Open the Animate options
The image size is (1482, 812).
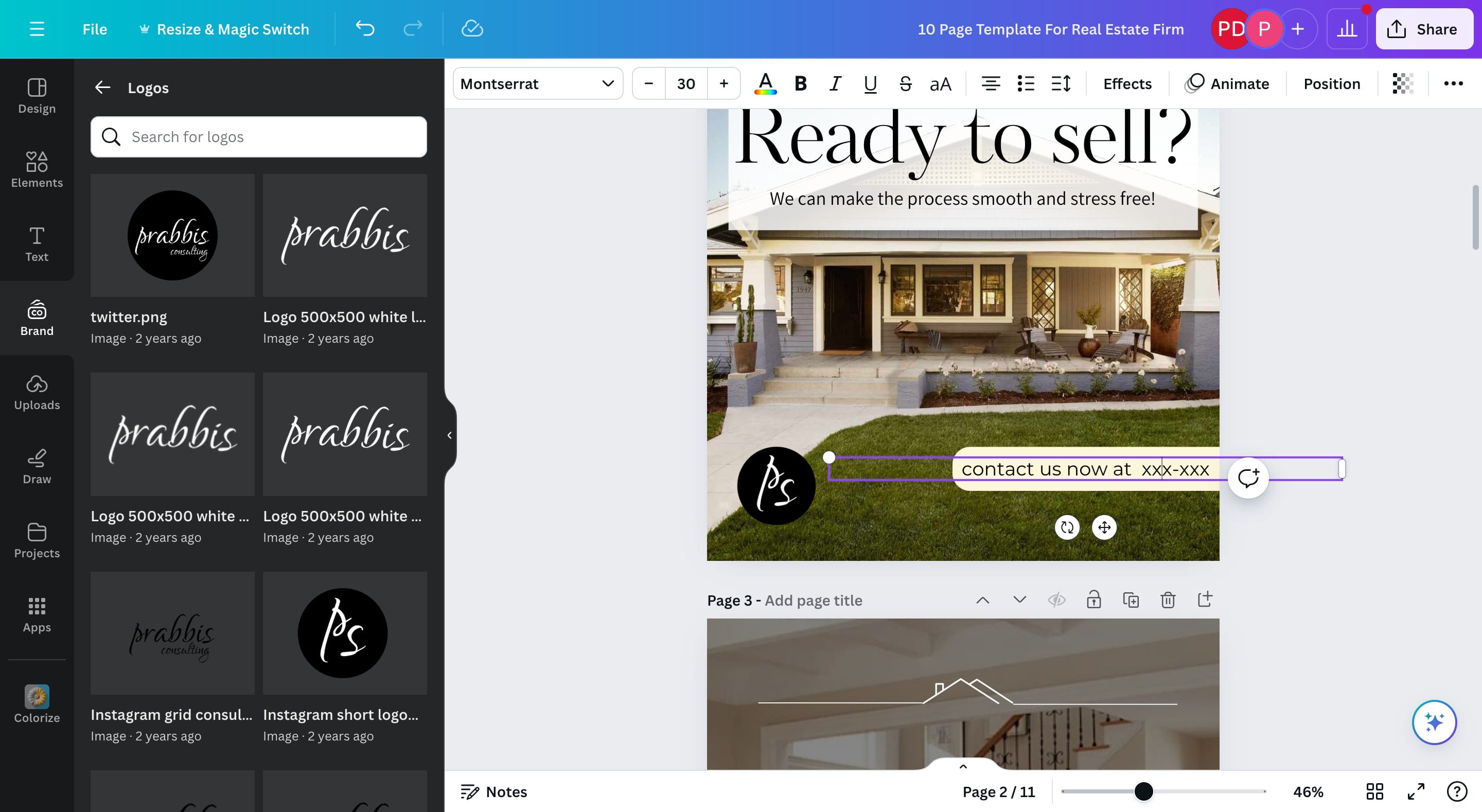point(1227,84)
